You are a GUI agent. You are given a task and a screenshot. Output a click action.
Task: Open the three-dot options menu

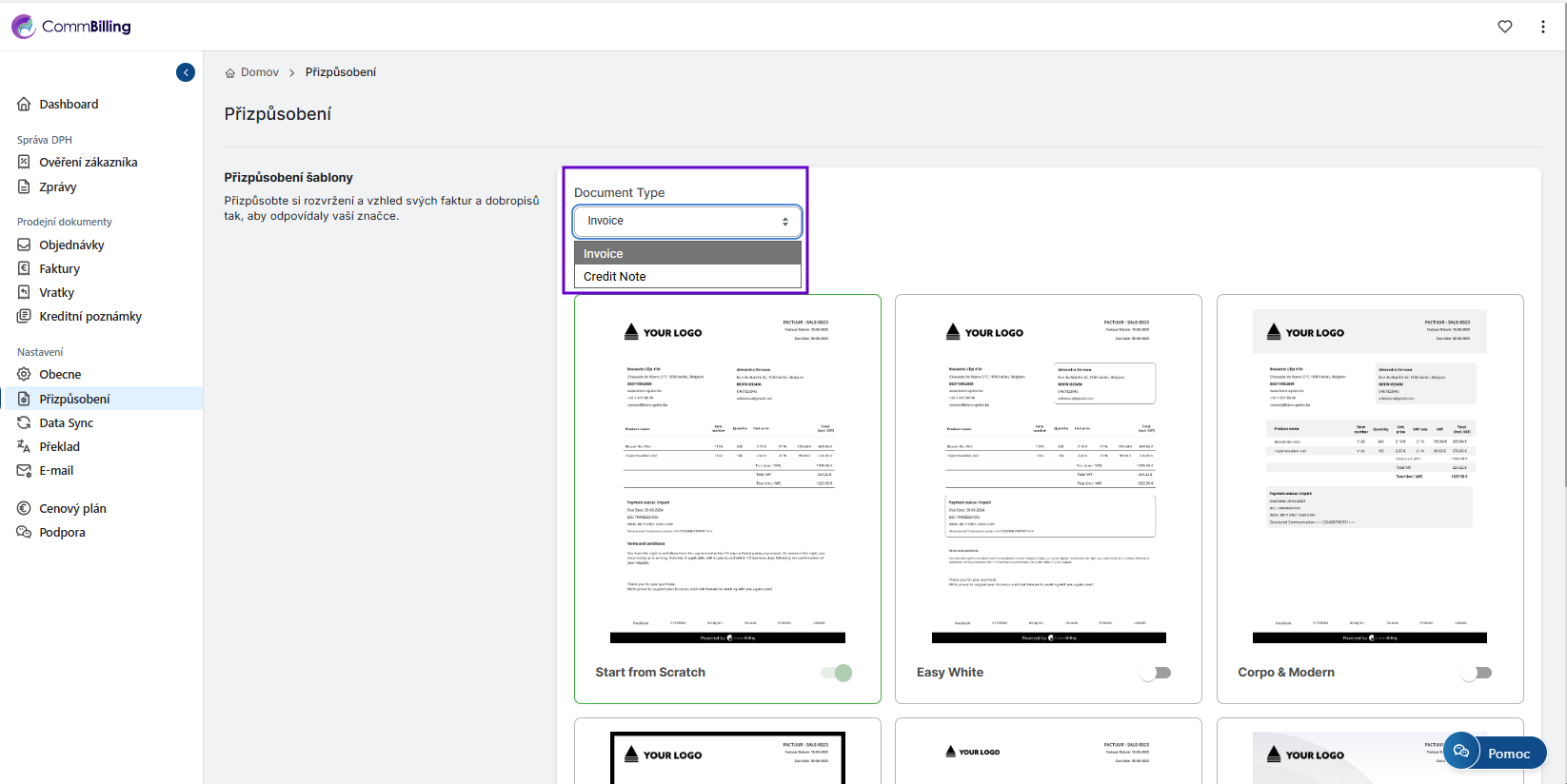(x=1542, y=27)
